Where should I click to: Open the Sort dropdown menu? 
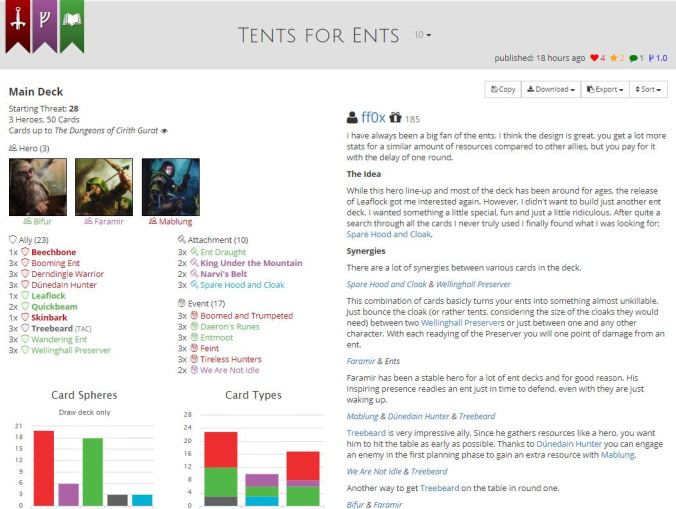pos(648,89)
